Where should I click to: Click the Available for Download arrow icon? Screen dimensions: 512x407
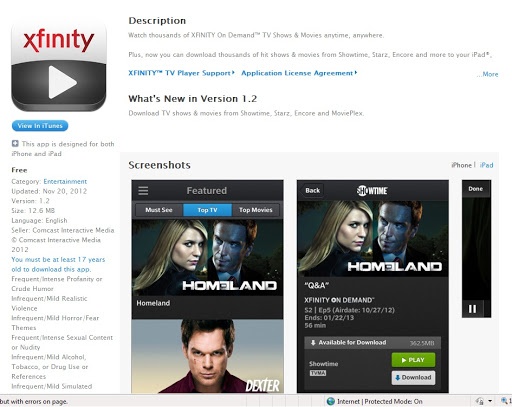click(x=313, y=342)
